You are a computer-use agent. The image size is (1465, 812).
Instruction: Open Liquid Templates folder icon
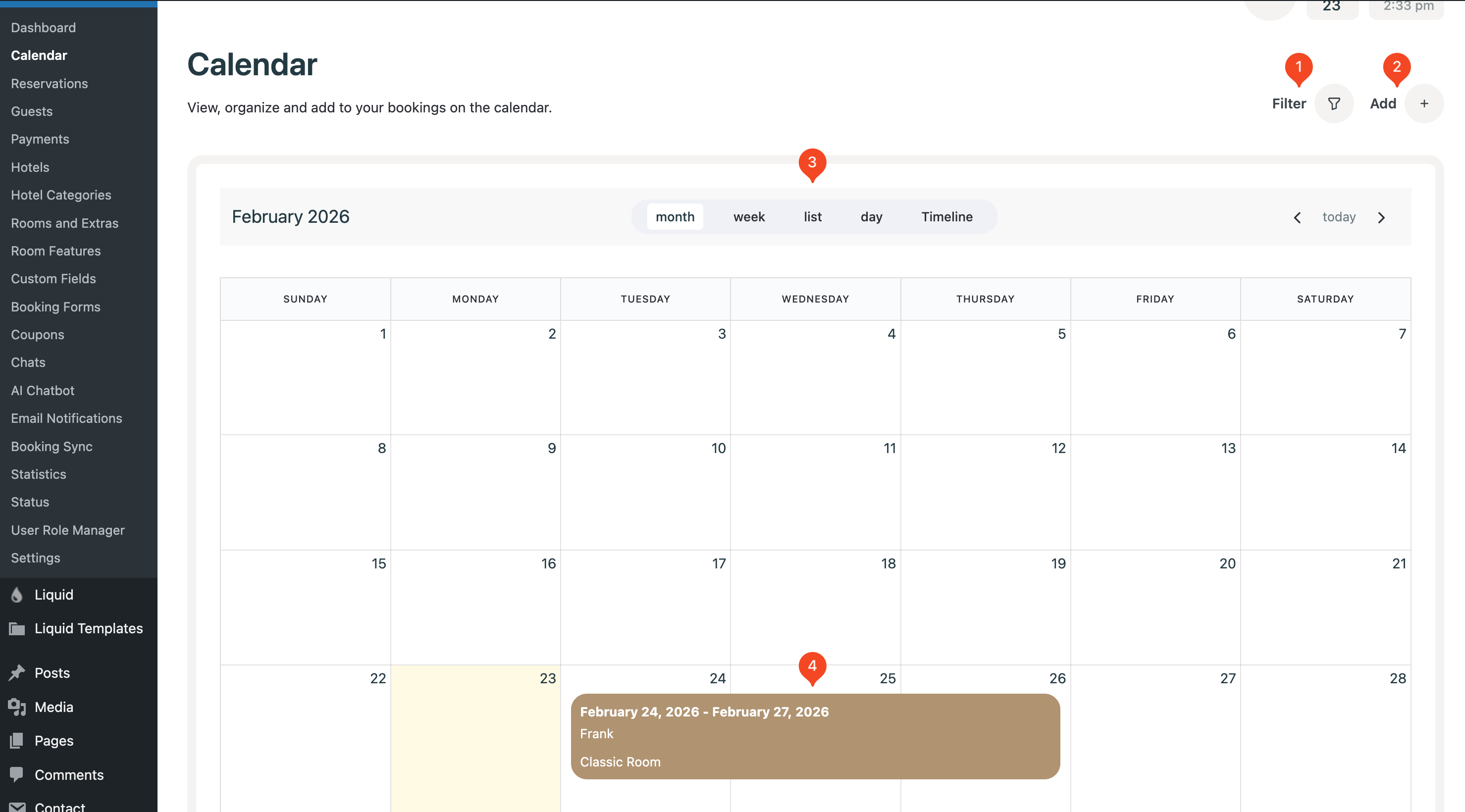(17, 628)
